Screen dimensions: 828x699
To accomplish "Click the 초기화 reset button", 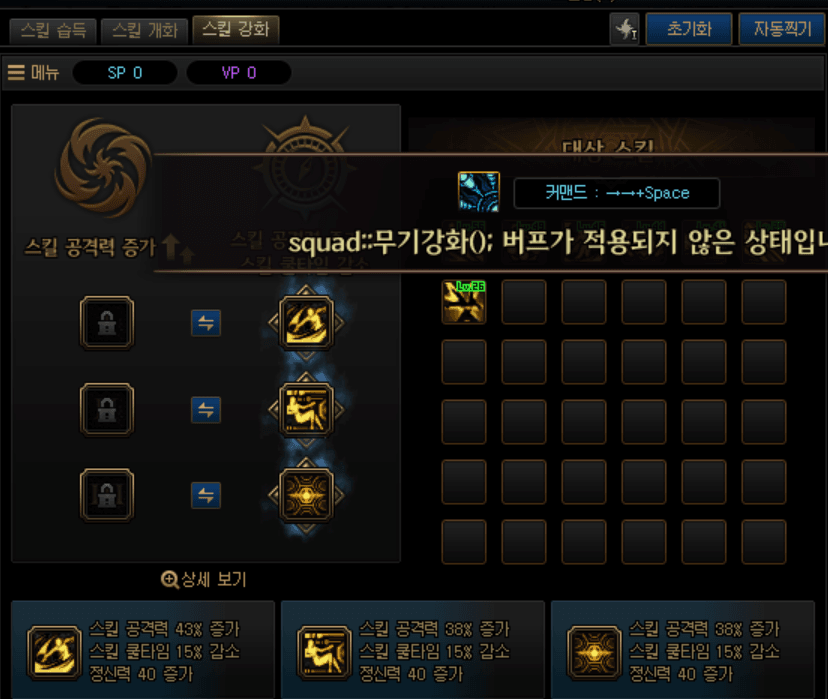I will click(689, 29).
